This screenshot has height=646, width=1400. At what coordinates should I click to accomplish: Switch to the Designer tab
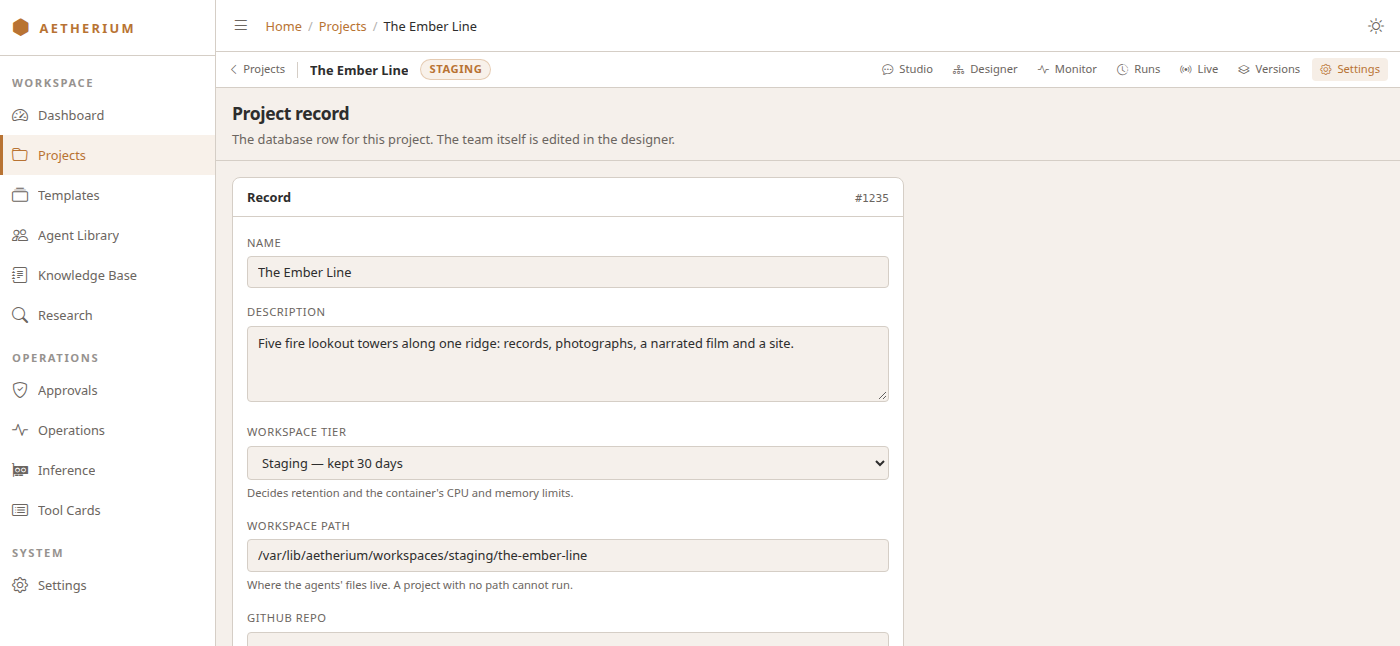(x=985, y=70)
